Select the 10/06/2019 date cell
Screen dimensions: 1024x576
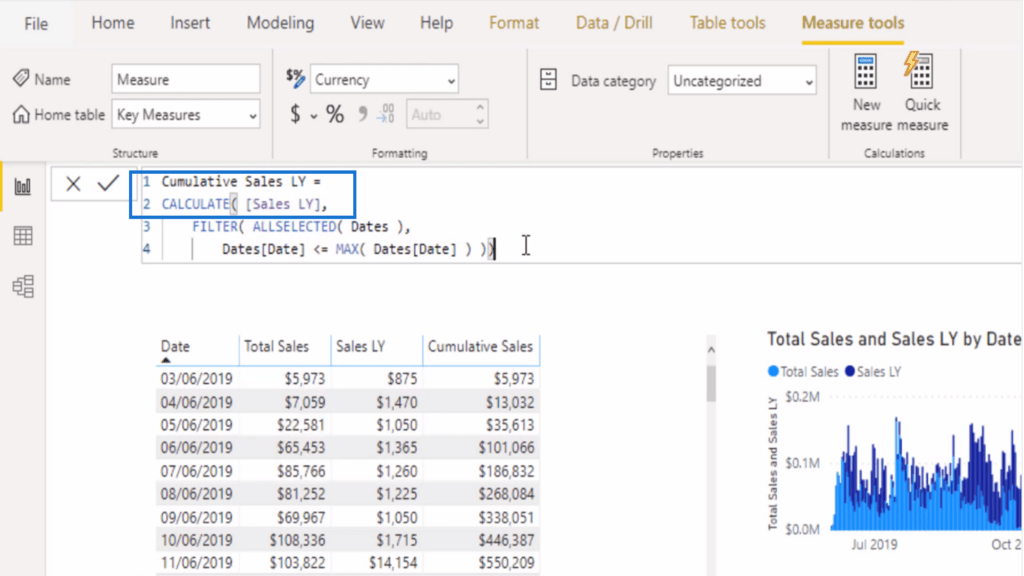click(x=197, y=540)
